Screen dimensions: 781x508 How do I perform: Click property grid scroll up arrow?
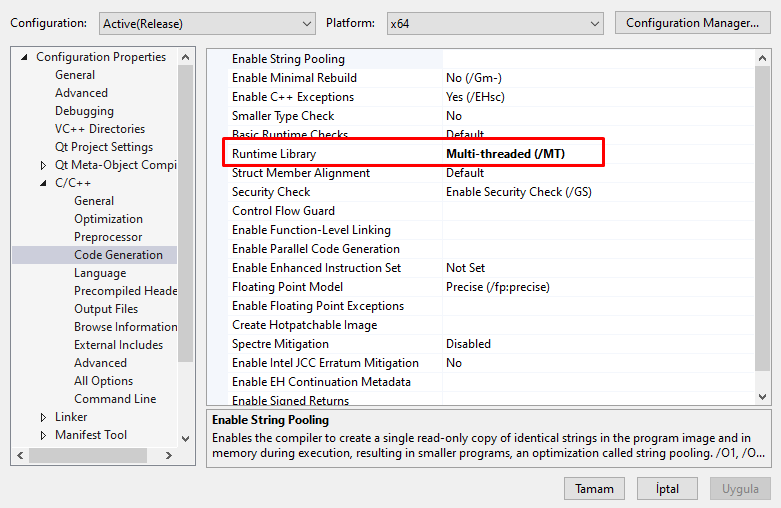point(762,58)
